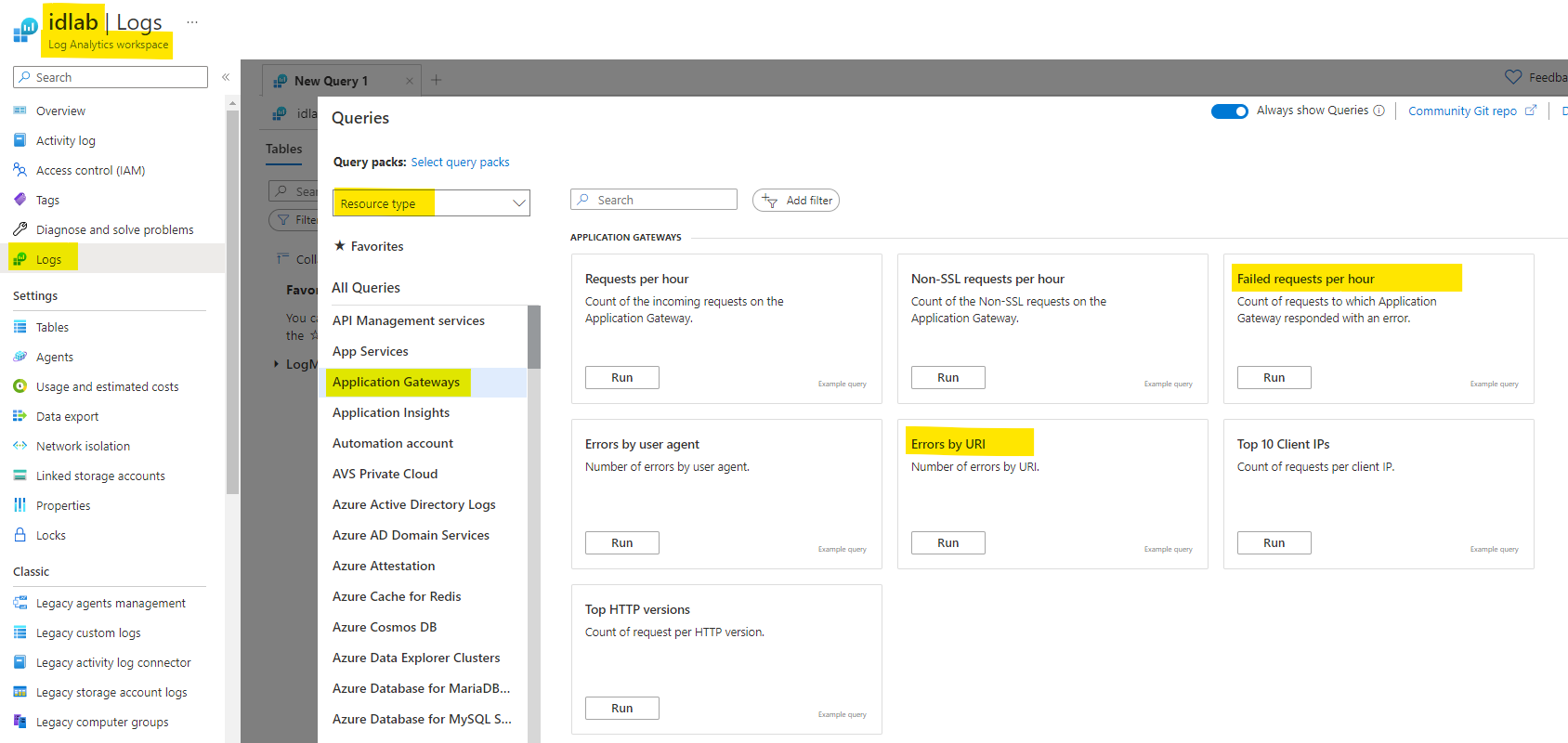Click the Feedback heart icon
1568x743 pixels.
click(1513, 77)
